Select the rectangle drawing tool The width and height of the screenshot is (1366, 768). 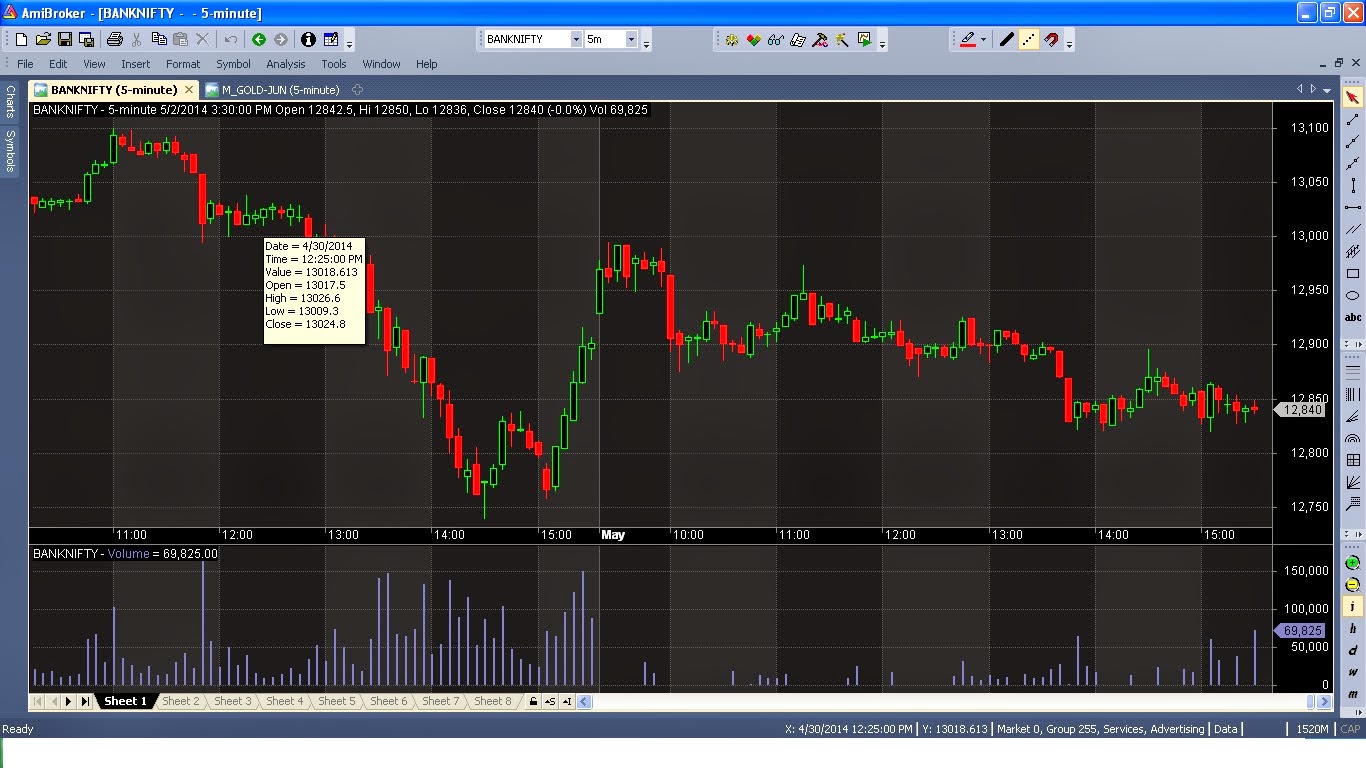[1353, 273]
